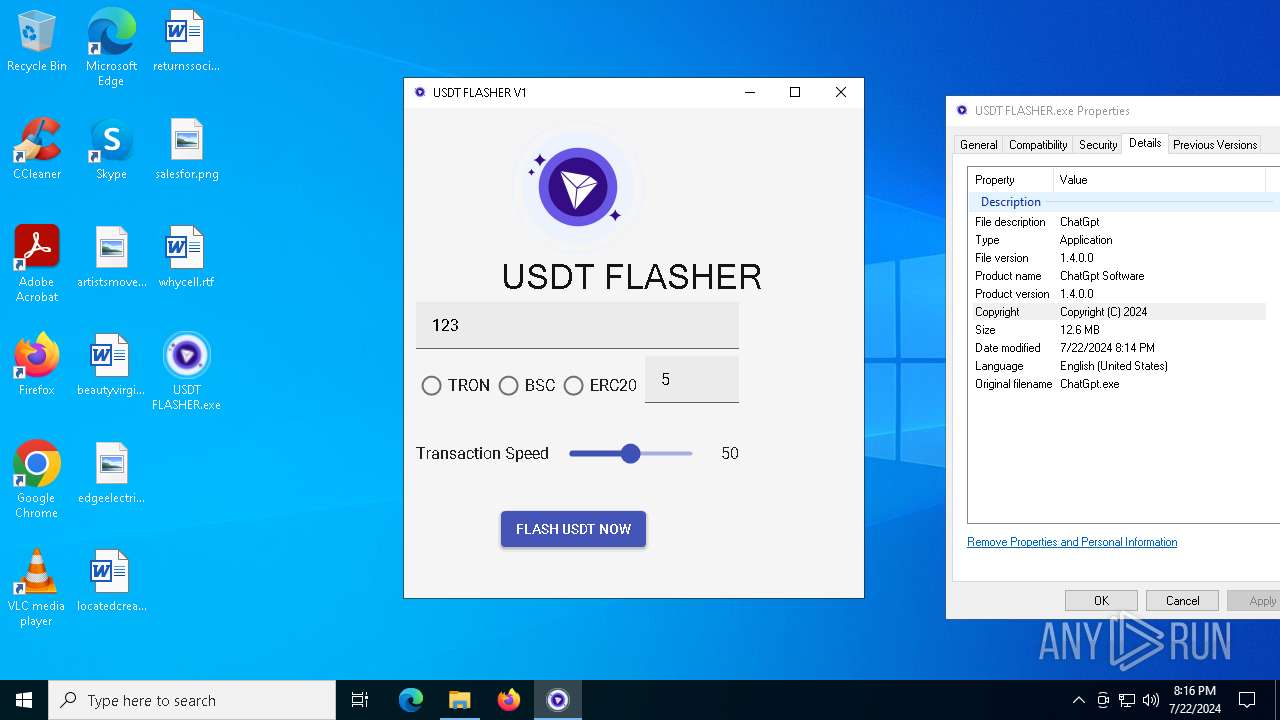The height and width of the screenshot is (720, 1280).
Task: Select the artistsmove image file icon
Action: tap(111, 258)
